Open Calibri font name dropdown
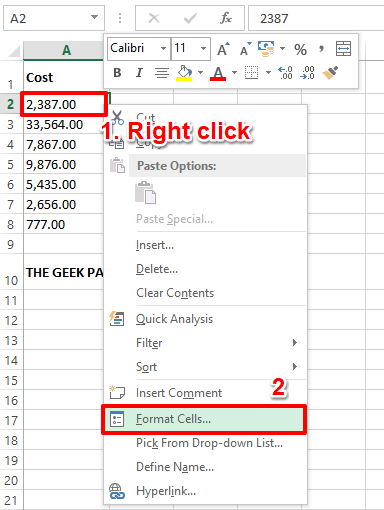Viewport: 384px width, 510px height. (163, 49)
